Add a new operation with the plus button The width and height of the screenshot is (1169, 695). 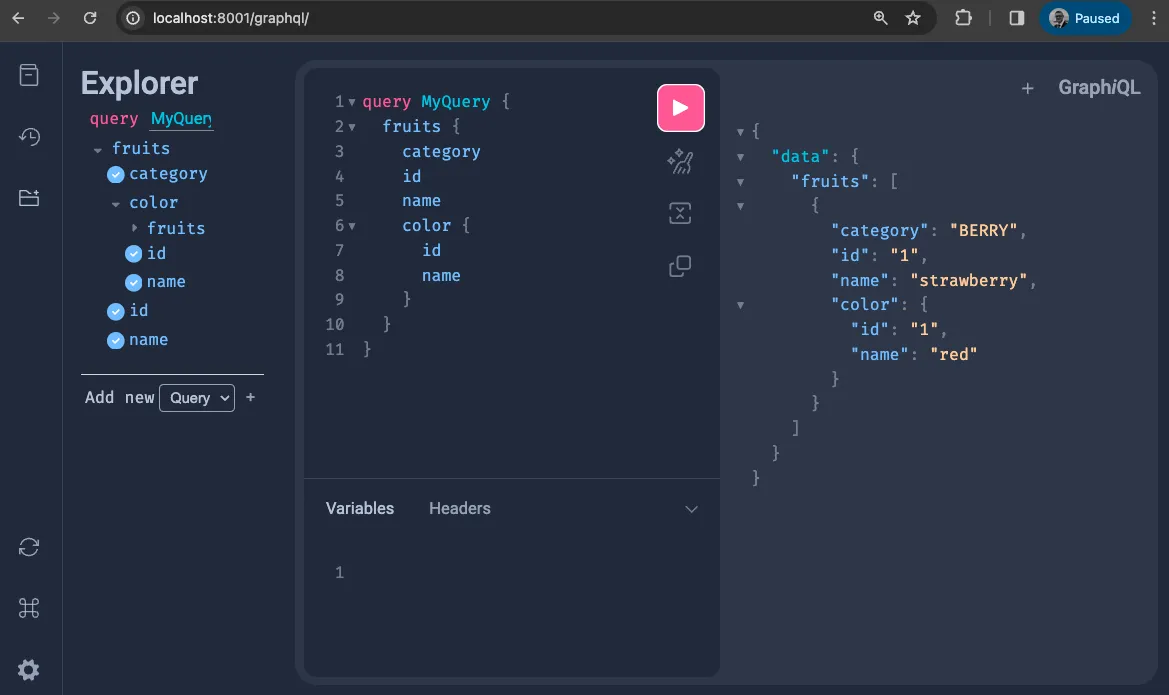pos(250,397)
